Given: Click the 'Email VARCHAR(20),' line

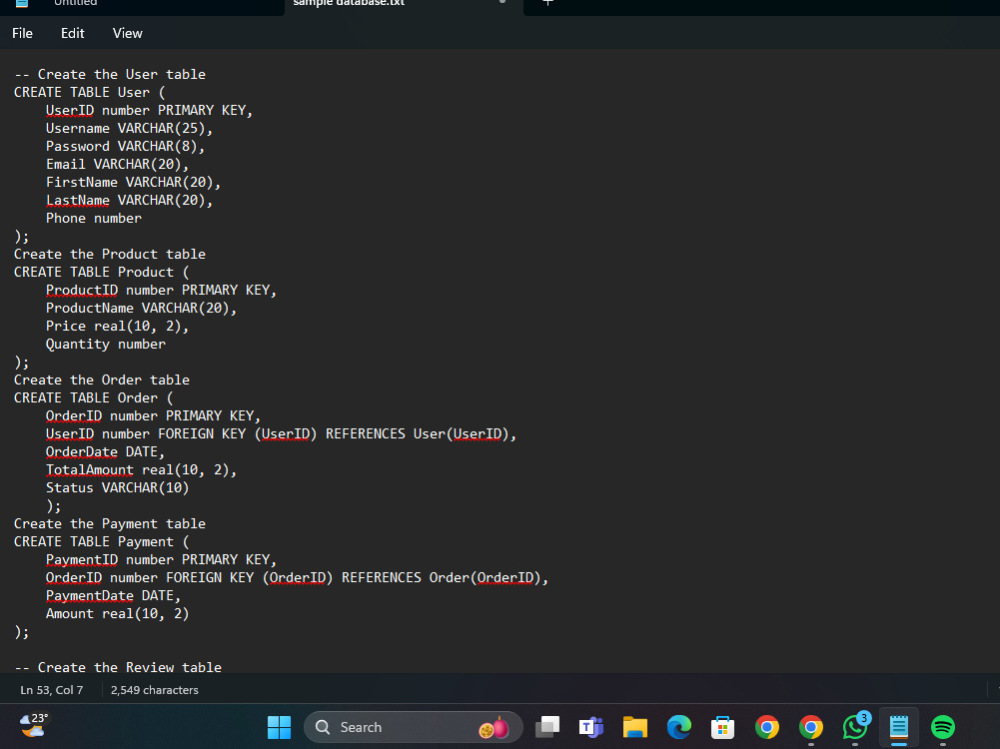Looking at the screenshot, I should [117, 164].
